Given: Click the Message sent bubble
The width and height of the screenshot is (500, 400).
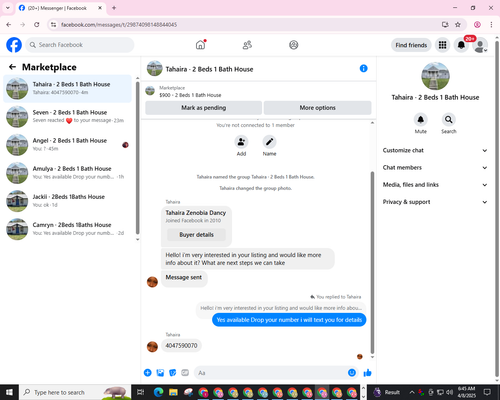Looking at the screenshot, I should [184, 278].
